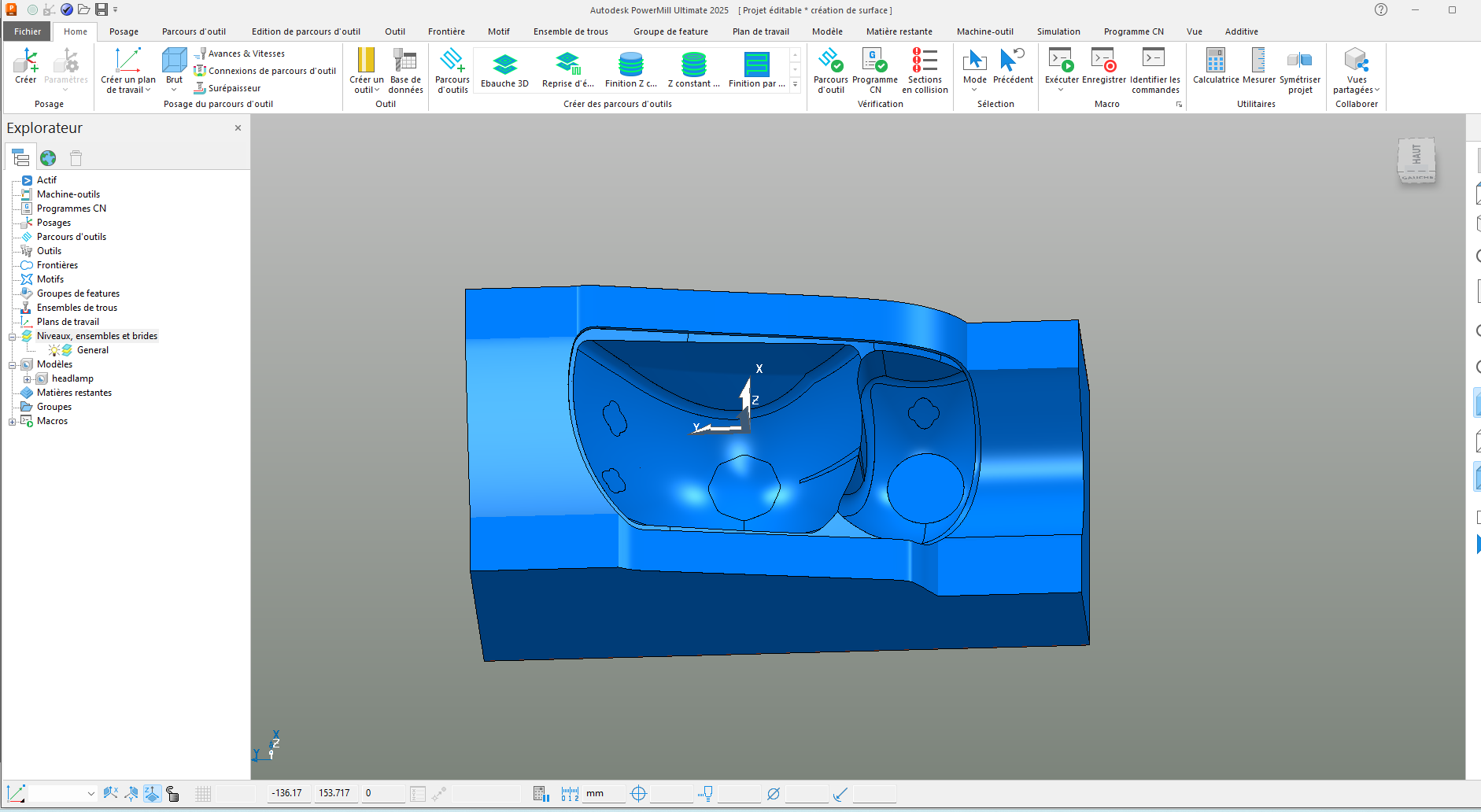Select Parcours d'outils in the explorer tree
1481x812 pixels.
click(71, 237)
